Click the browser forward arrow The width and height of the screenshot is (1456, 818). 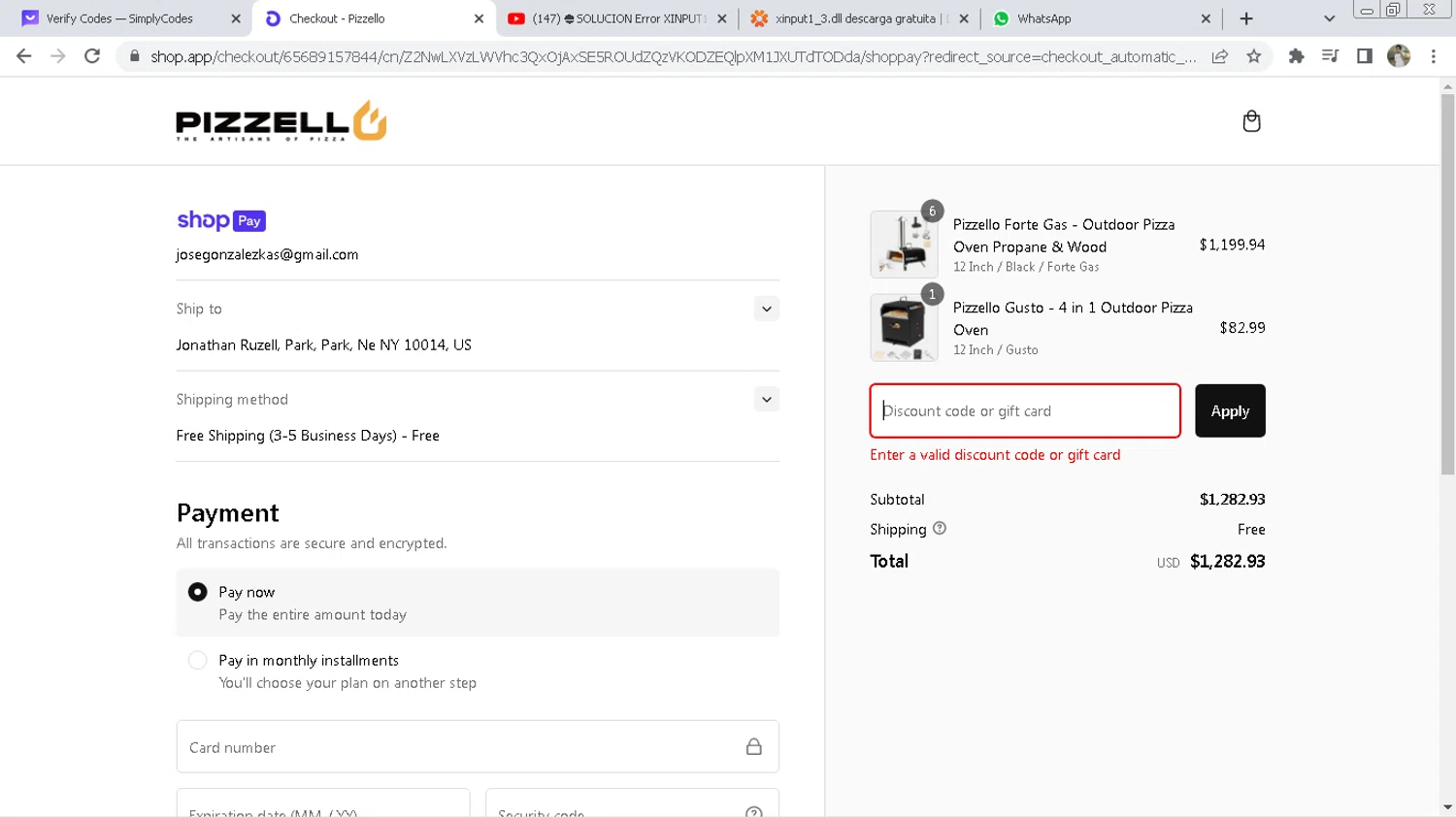pyautogui.click(x=58, y=56)
